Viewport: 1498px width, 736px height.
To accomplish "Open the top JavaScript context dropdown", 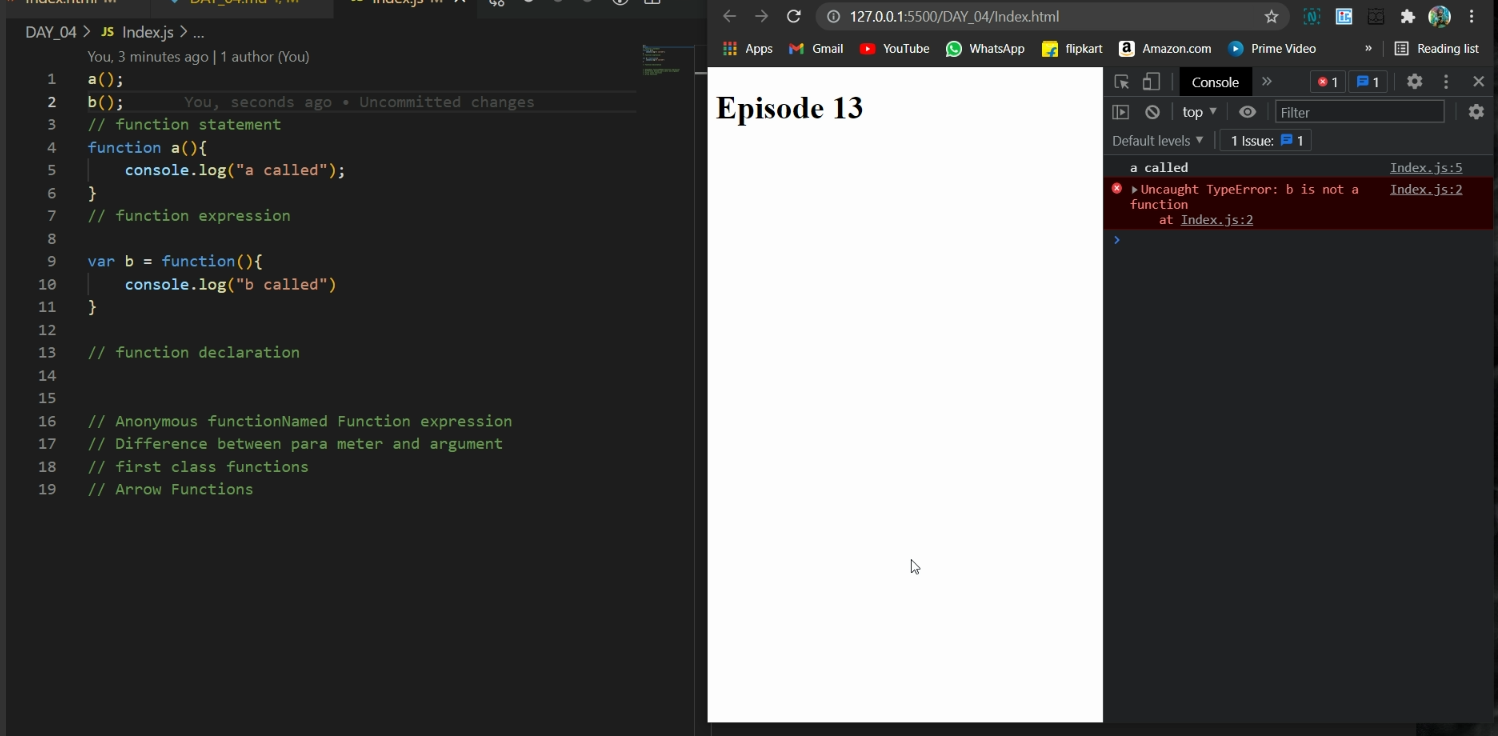I will (1199, 112).
